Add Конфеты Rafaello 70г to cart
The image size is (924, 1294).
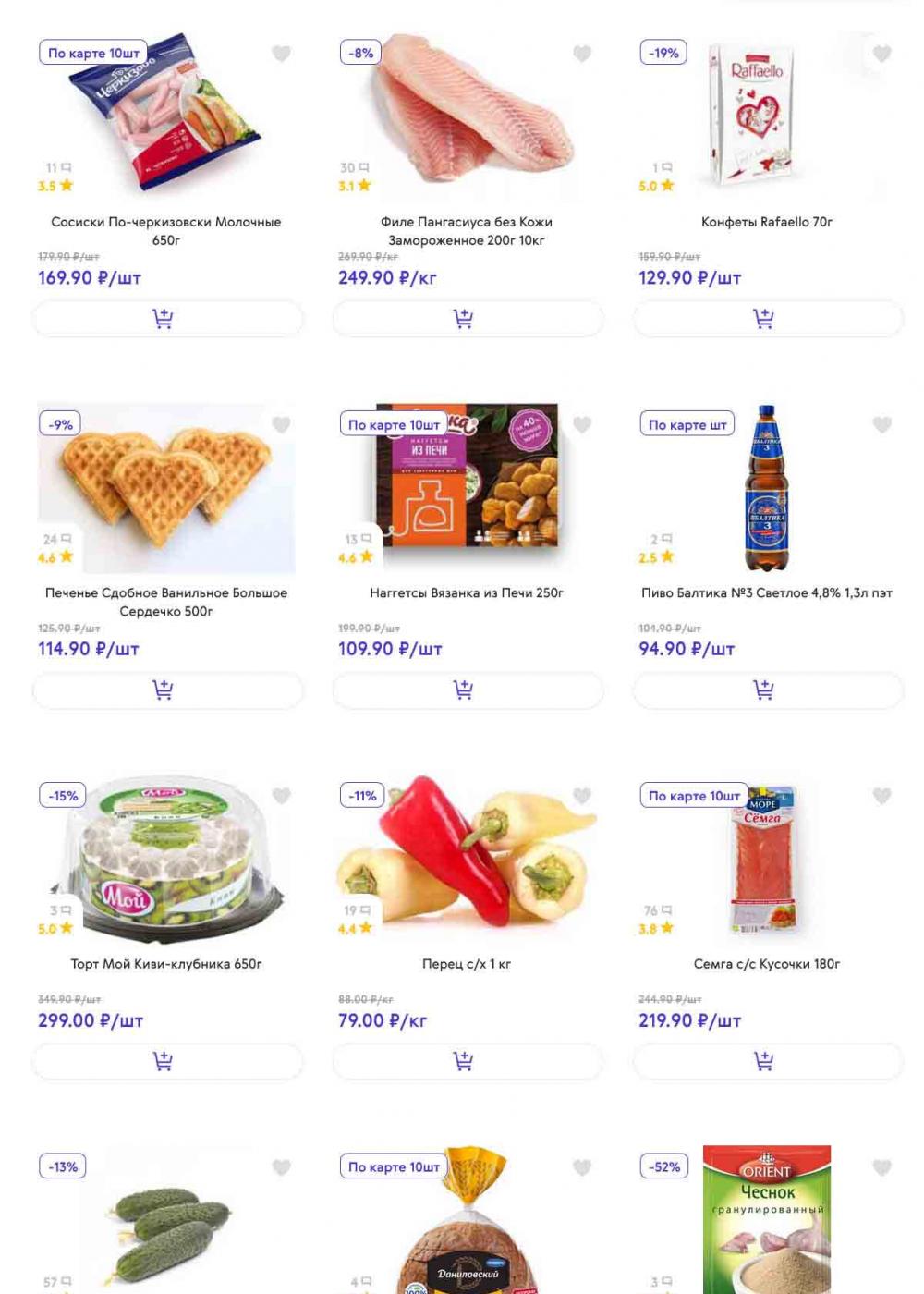pos(768,319)
